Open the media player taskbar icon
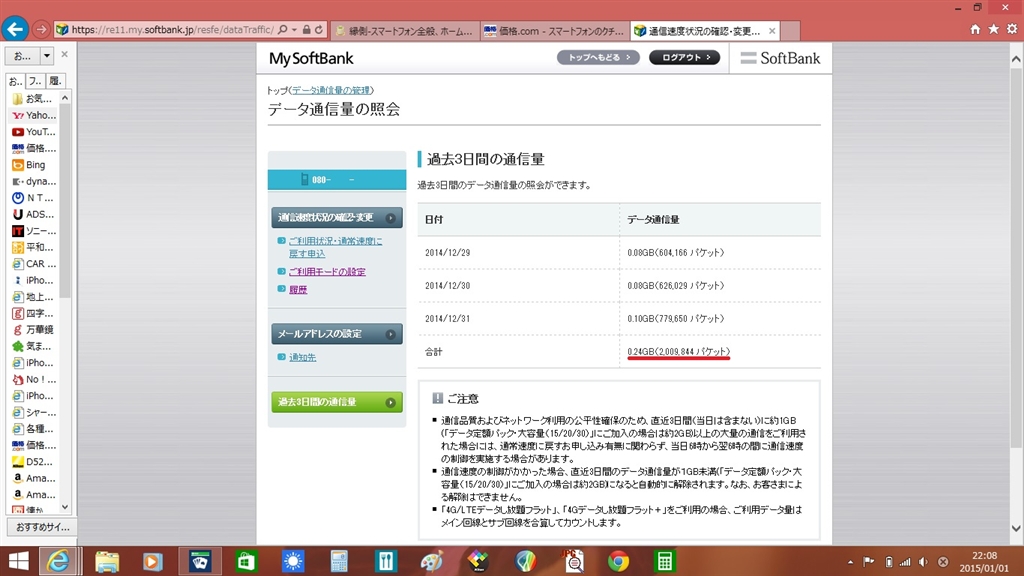 [152, 561]
